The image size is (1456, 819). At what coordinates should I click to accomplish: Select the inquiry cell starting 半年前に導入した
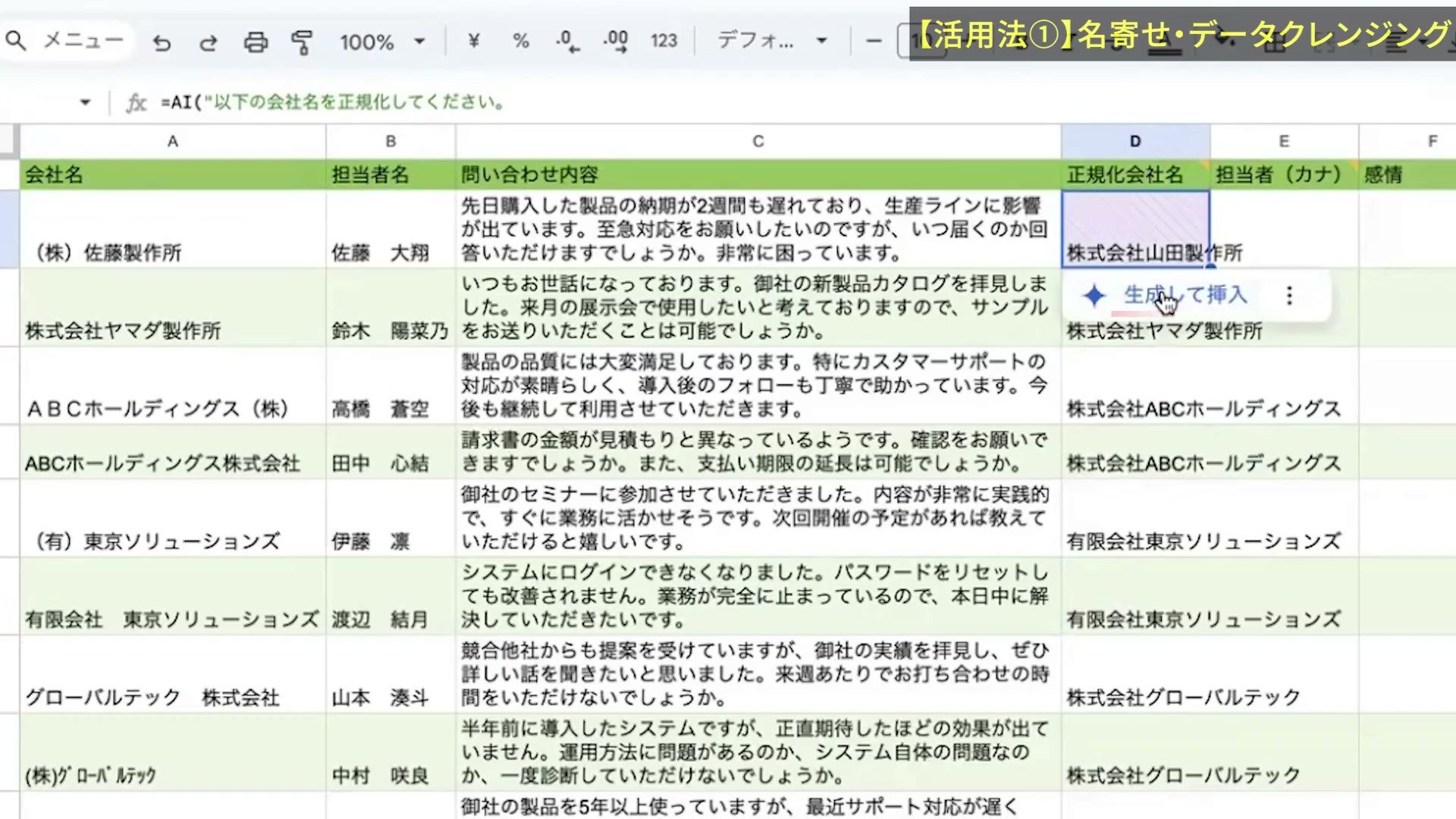click(x=758, y=752)
